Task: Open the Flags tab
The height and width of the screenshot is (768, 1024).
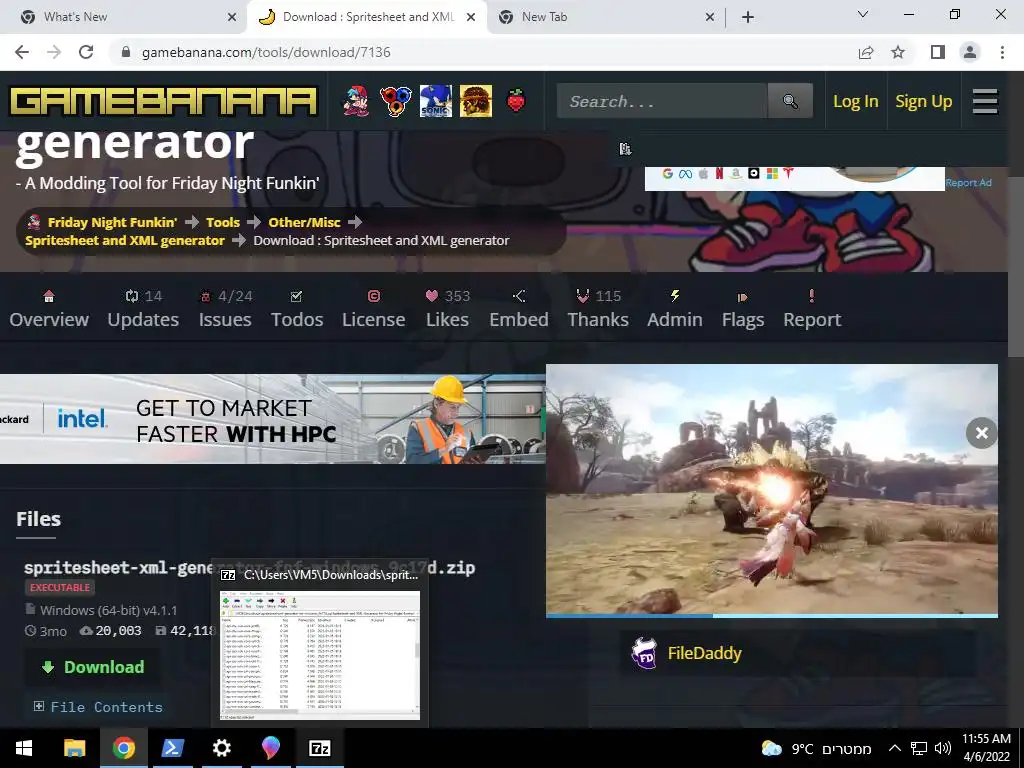Action: coord(743,309)
